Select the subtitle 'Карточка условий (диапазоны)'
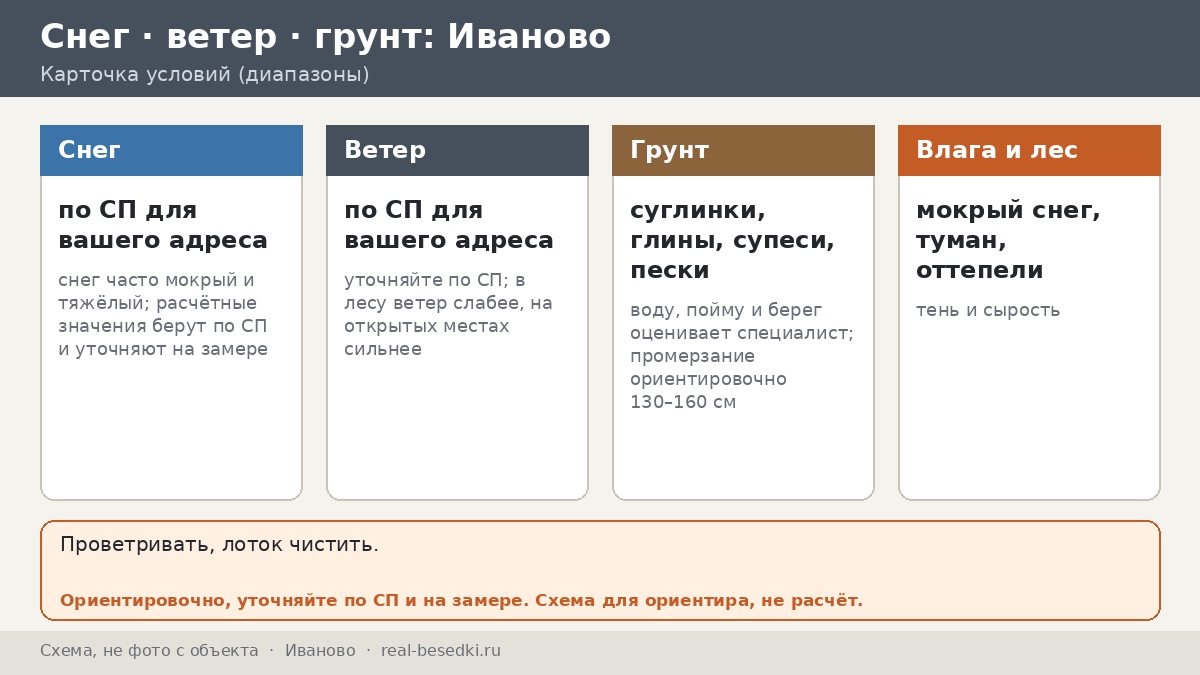Viewport: 1200px width, 675px height. pyautogui.click(x=205, y=75)
